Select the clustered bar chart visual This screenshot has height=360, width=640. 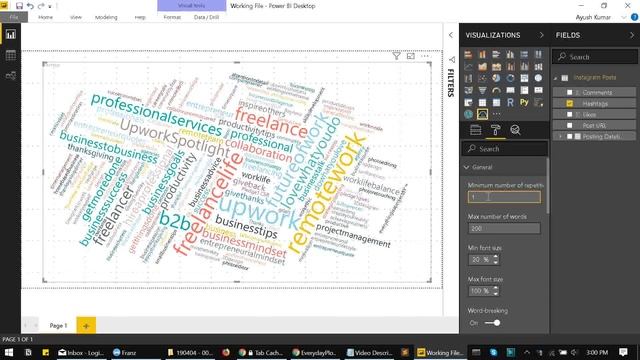pos(496,54)
